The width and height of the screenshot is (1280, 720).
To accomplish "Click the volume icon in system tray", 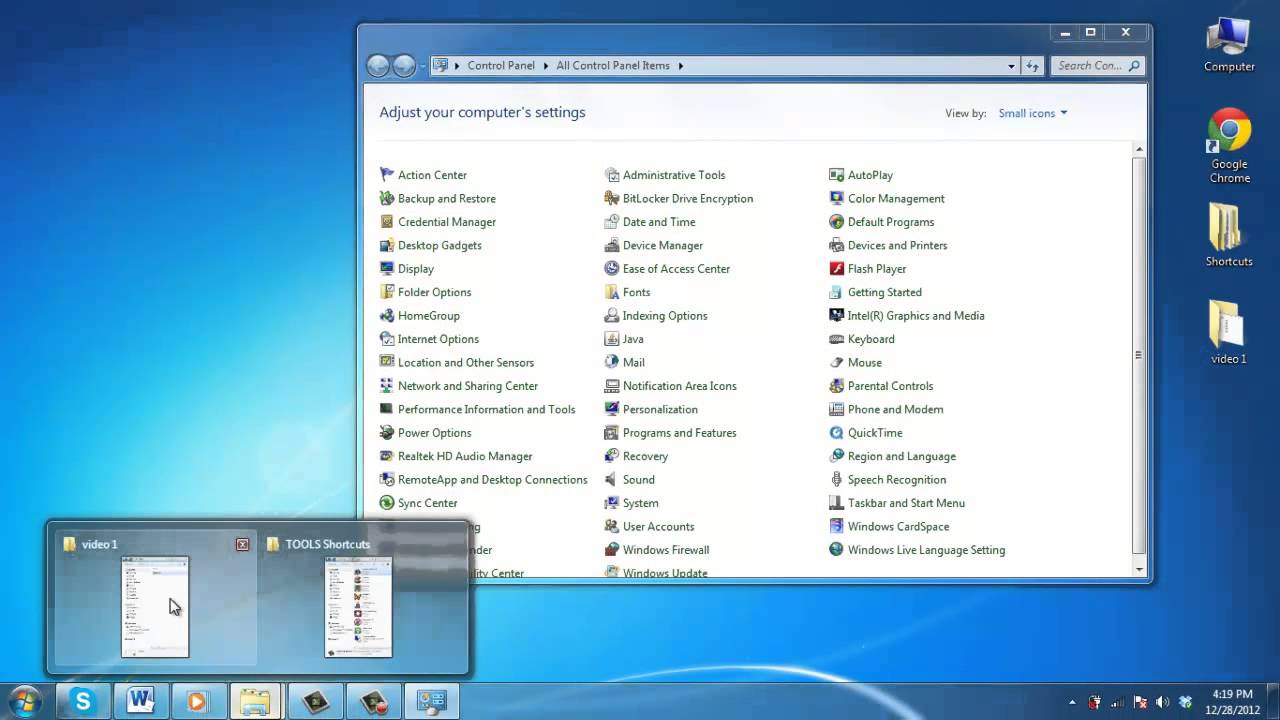I will 1162,702.
